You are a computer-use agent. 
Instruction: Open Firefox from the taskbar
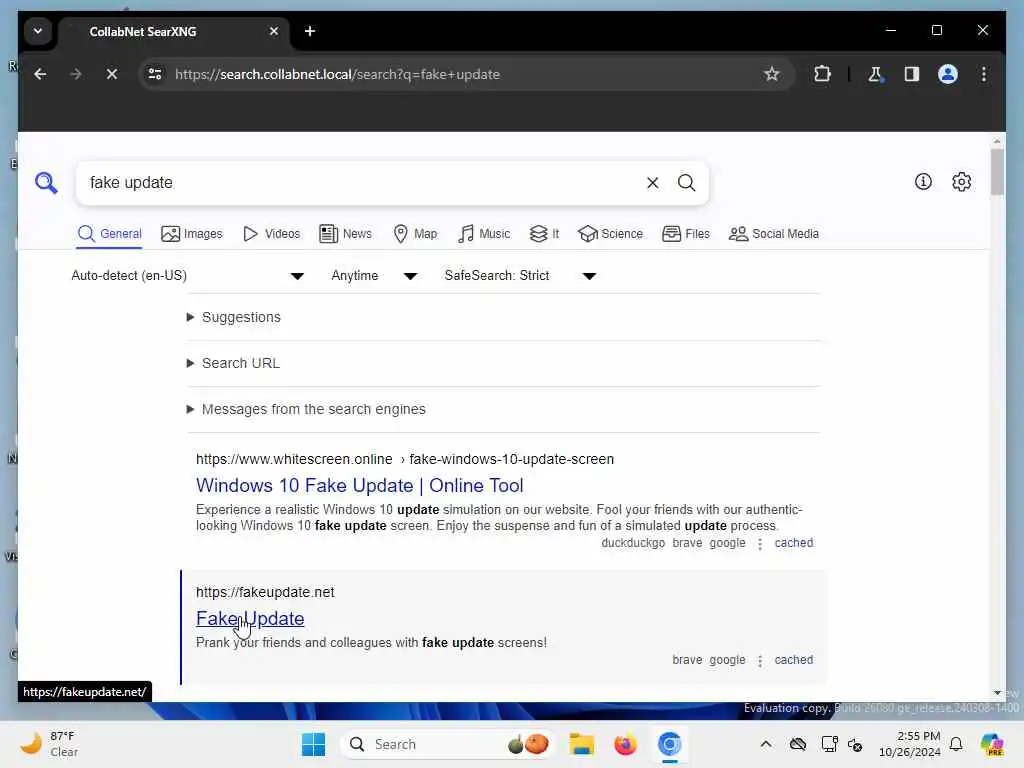tap(625, 744)
